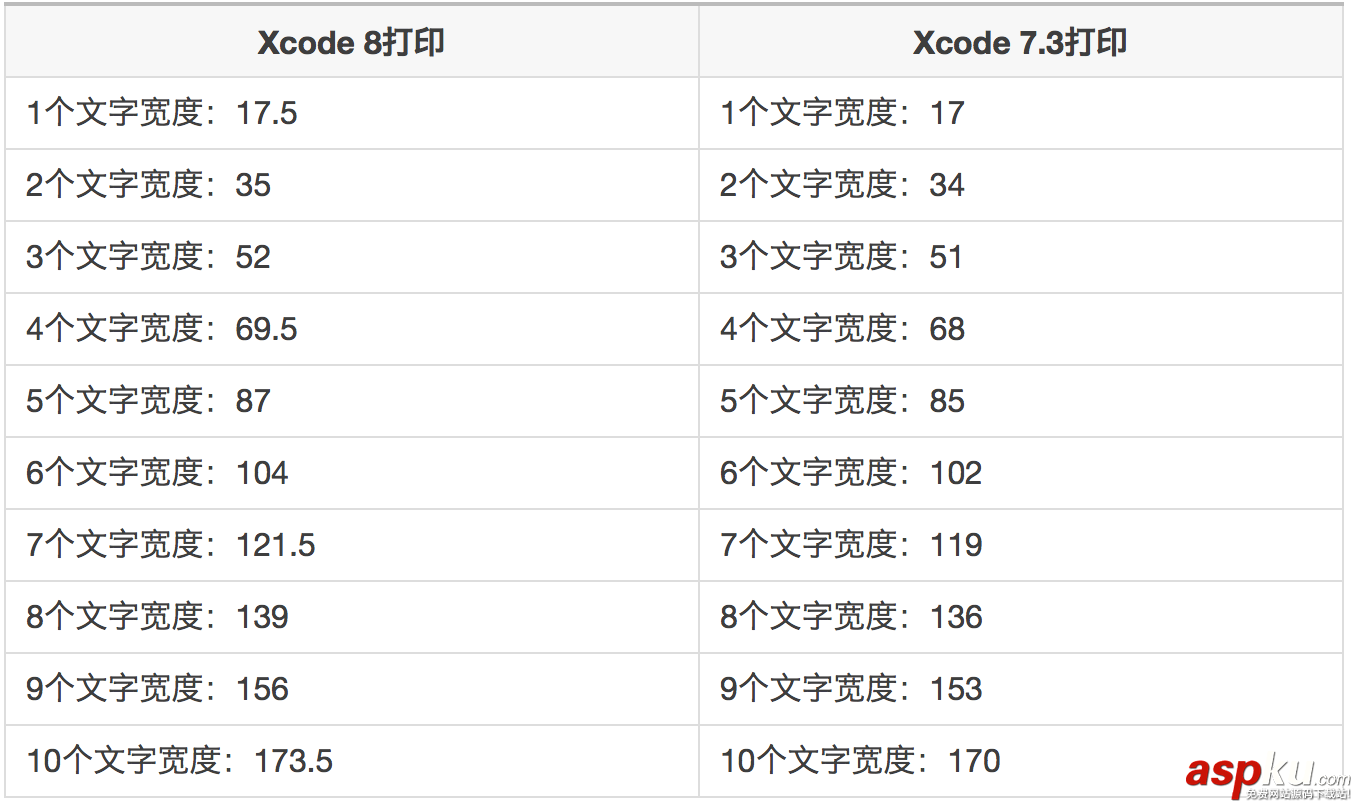
Task: Click the aspku.com watermark logo
Action: pyautogui.click(x=1267, y=777)
